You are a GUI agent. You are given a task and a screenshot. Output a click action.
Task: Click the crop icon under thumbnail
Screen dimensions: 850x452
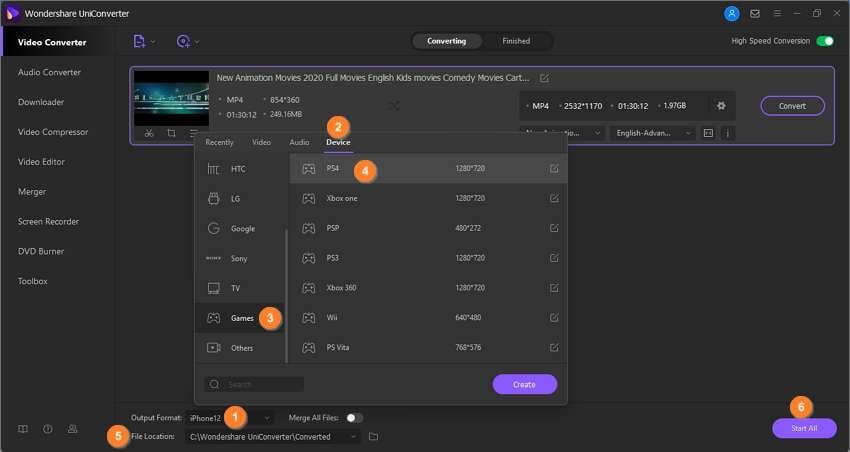(x=171, y=133)
